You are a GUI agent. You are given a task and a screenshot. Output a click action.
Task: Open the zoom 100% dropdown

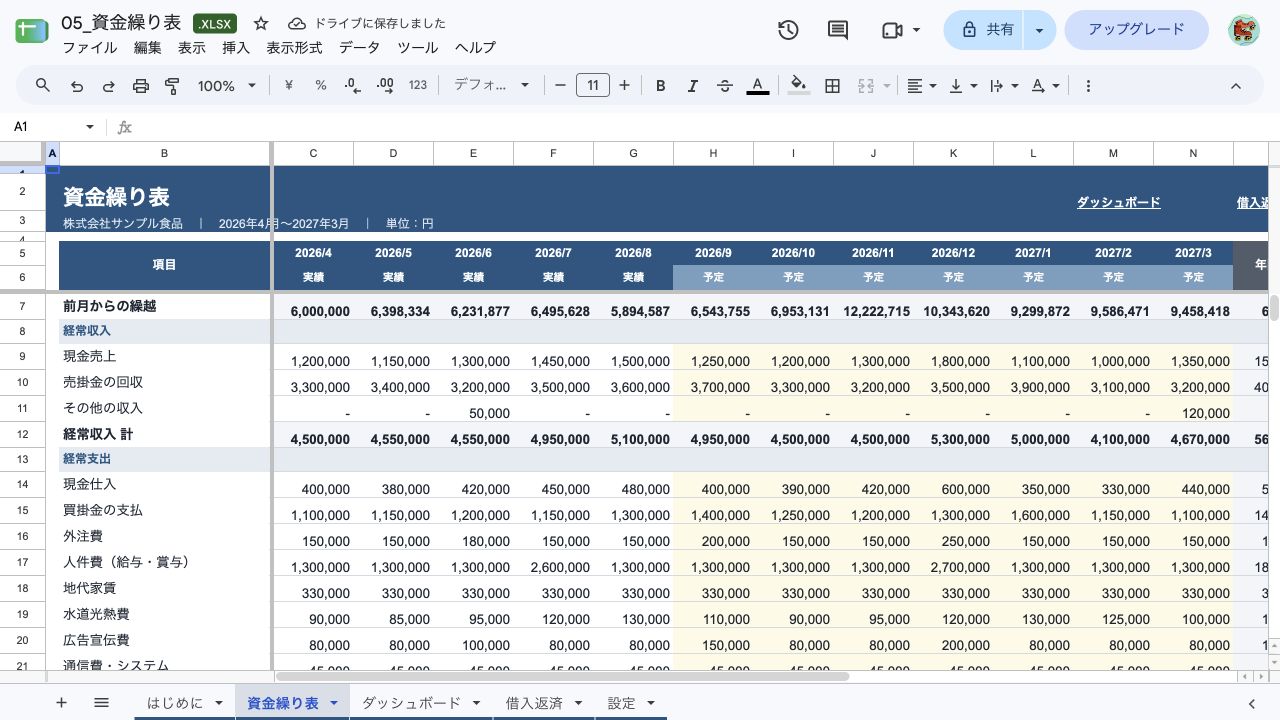(227, 86)
